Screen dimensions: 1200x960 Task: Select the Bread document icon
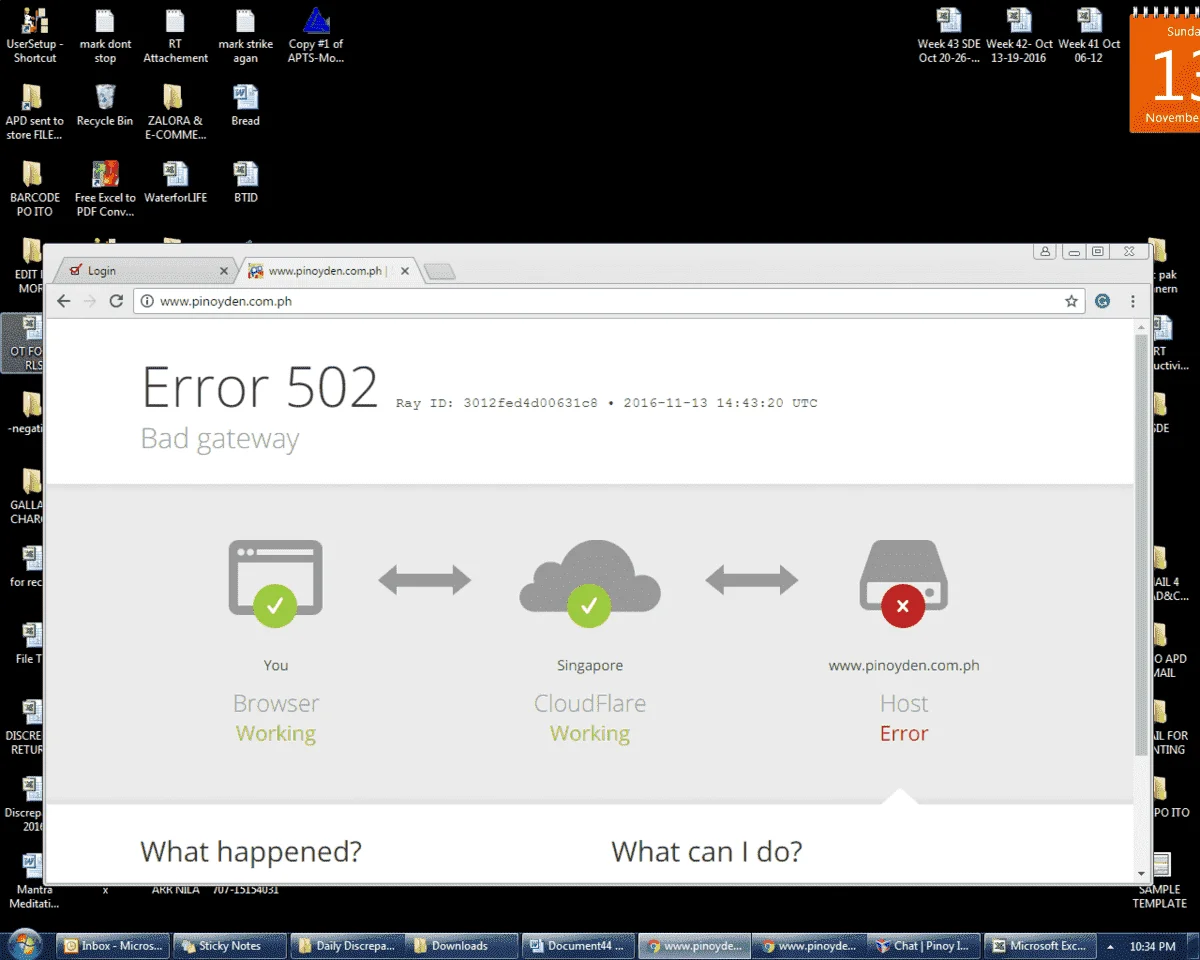point(245,106)
